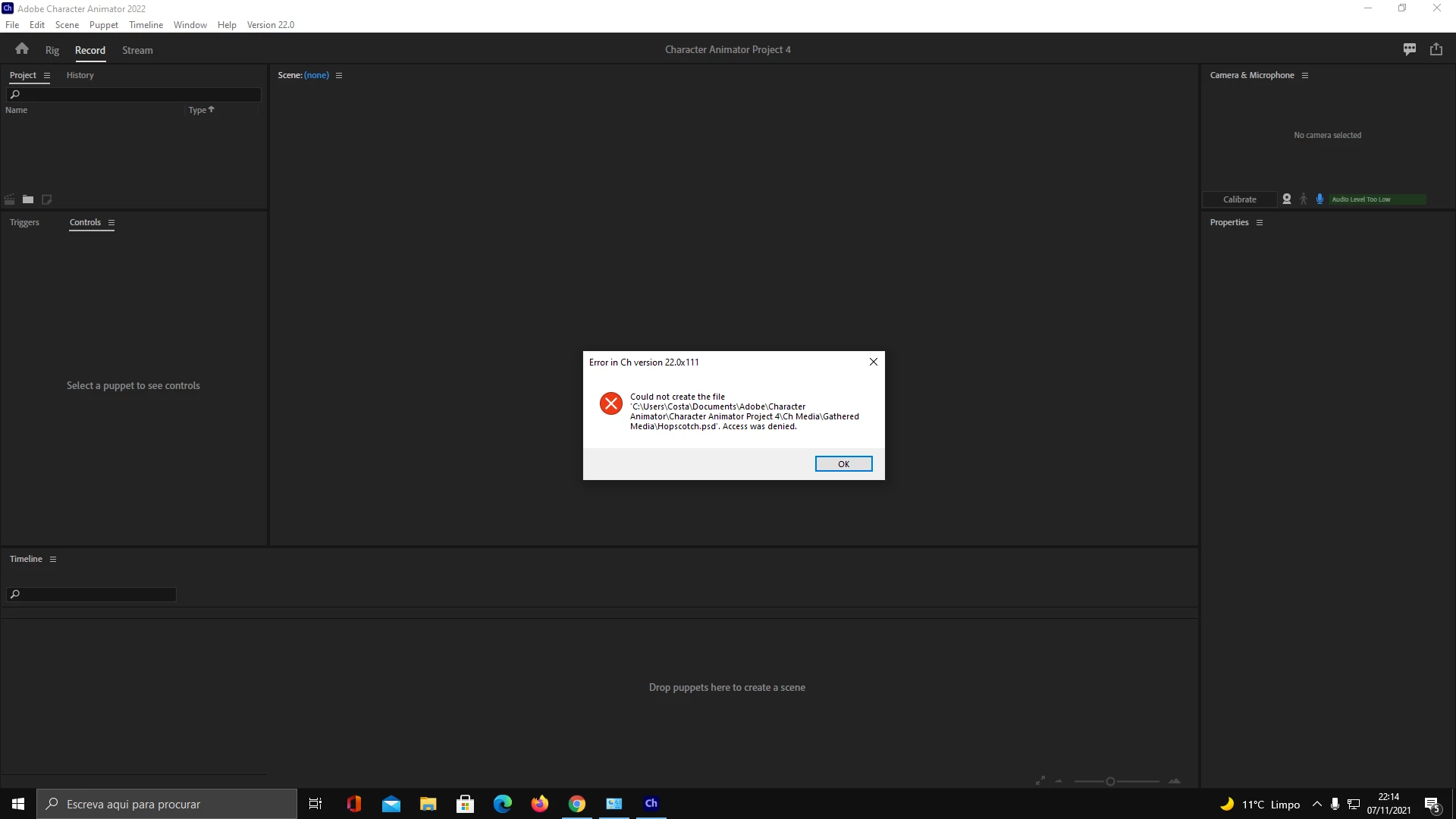Open the Project panel hamburger menu
The image size is (1456, 819).
pyautogui.click(x=47, y=76)
